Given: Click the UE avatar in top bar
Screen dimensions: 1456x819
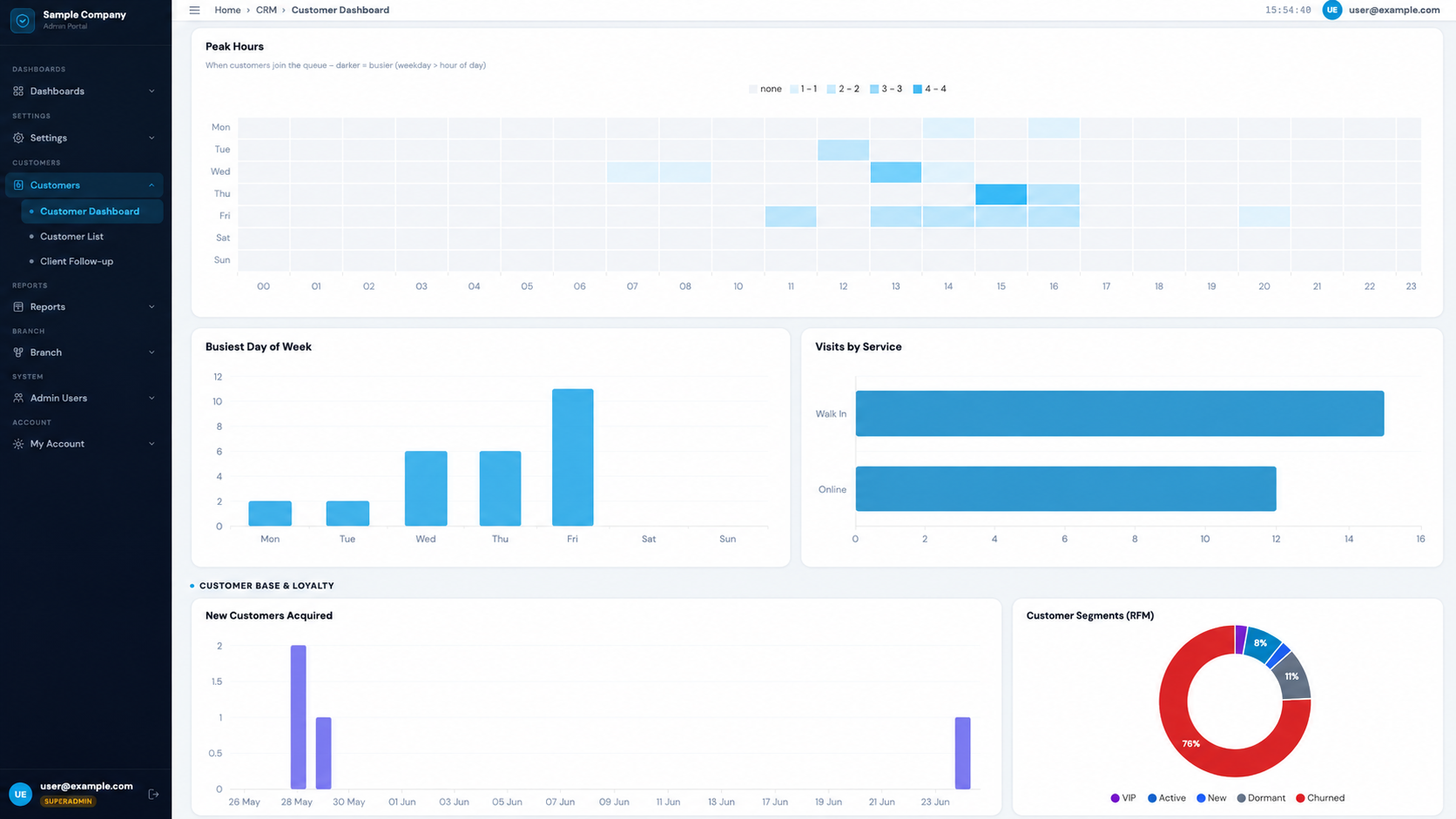Looking at the screenshot, I should point(1331,10).
